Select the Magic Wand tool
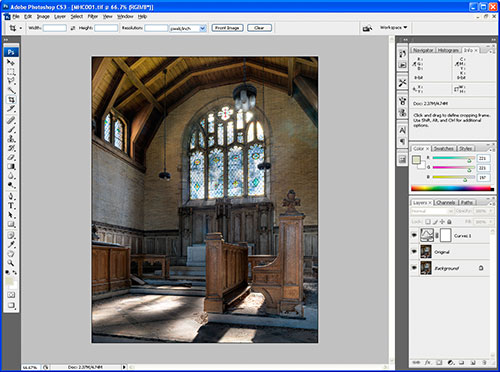 11,90
